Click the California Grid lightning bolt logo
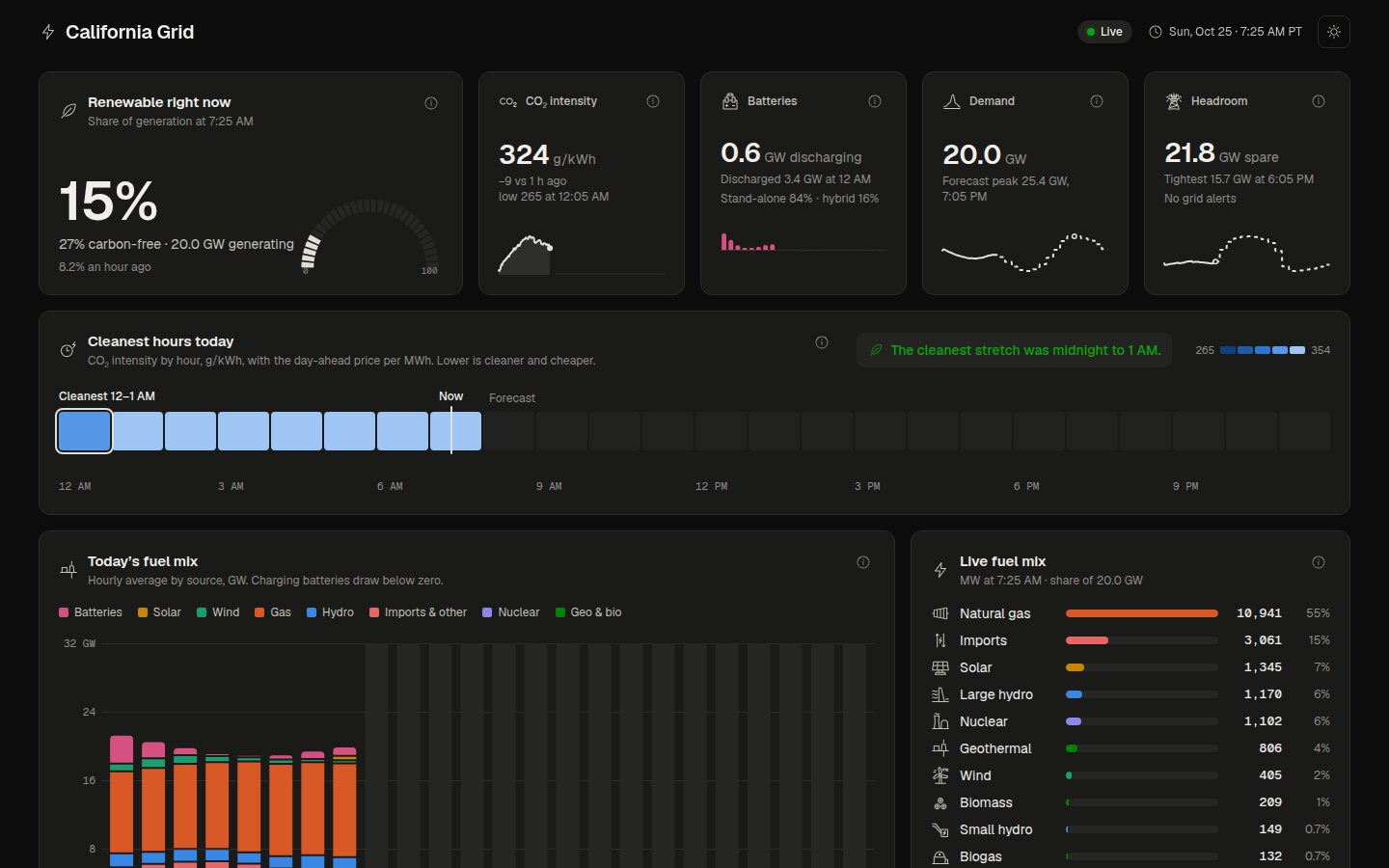Image resolution: width=1389 pixels, height=868 pixels. point(48,32)
